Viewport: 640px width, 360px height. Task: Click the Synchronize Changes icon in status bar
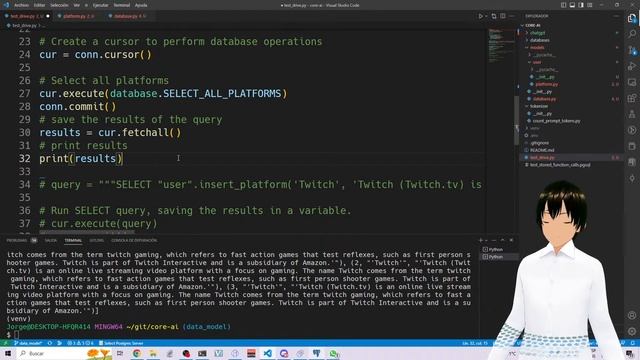pos(50,343)
